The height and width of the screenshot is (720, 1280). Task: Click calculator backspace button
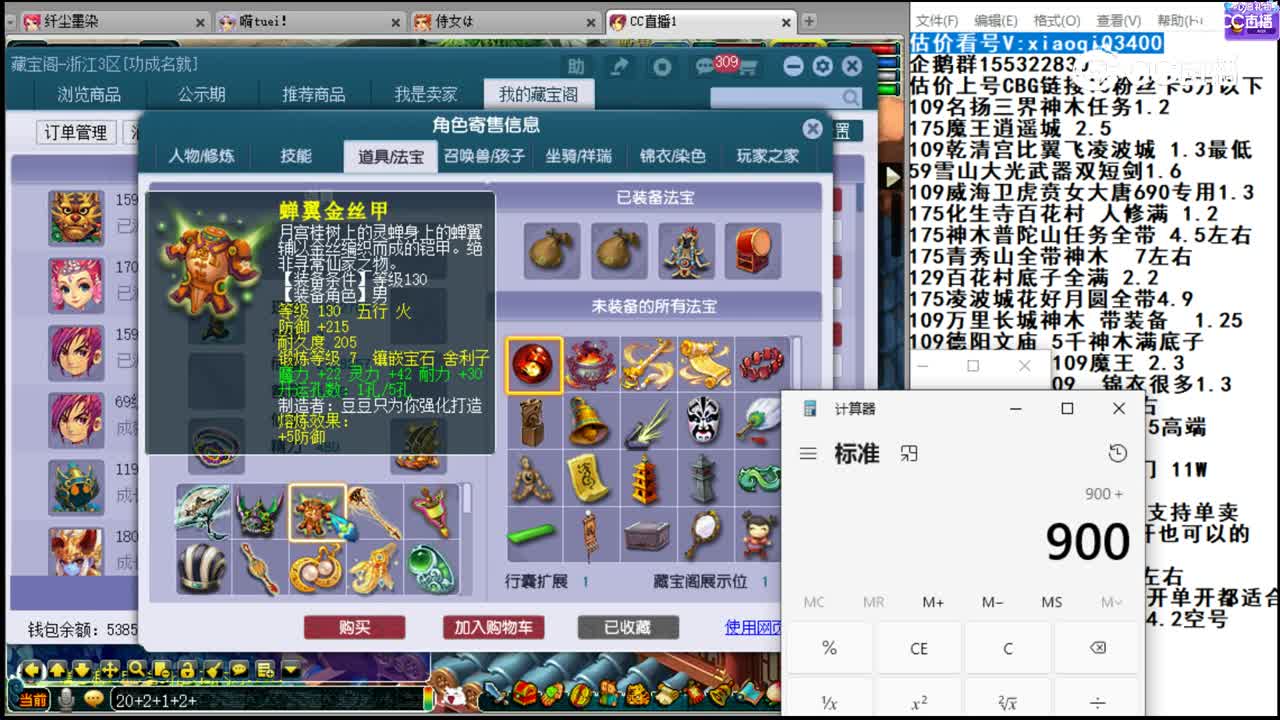(1096, 648)
